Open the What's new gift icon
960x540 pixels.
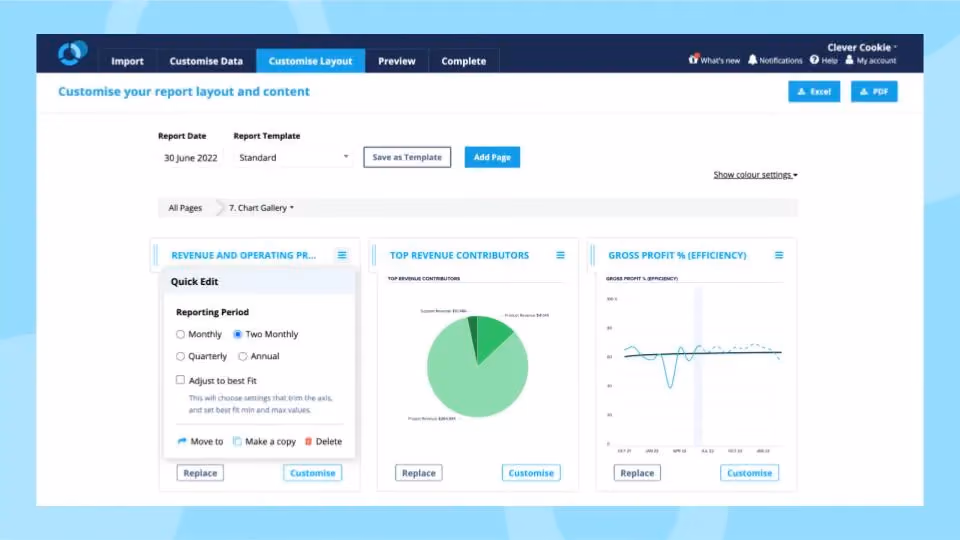[693, 59]
